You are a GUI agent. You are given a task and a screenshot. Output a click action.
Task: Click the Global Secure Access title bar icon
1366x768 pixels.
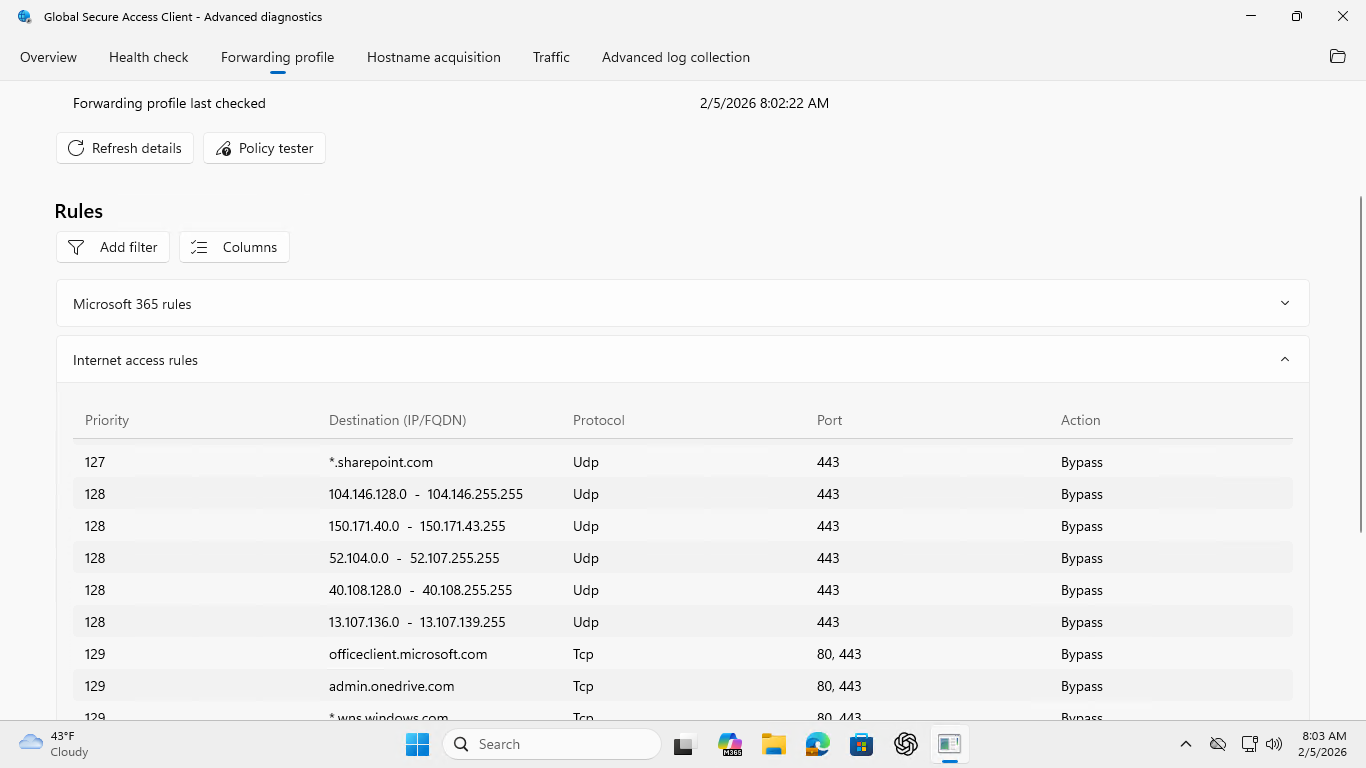pos(25,17)
